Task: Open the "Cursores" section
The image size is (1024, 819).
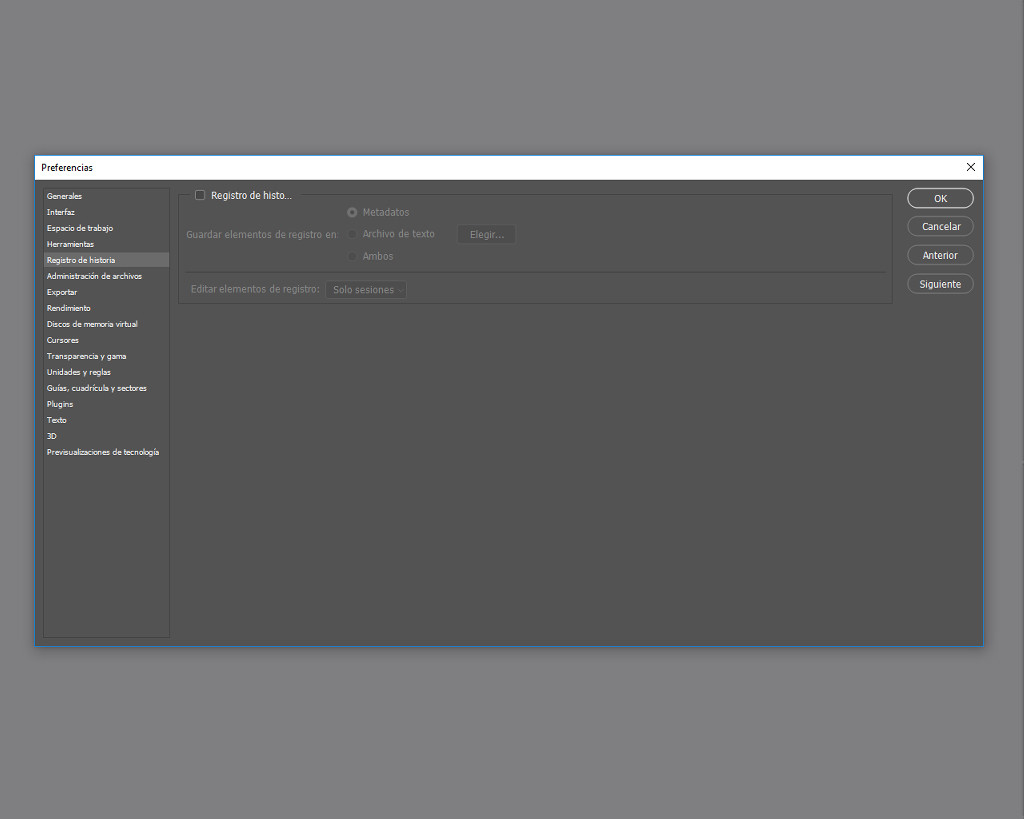Action: (62, 340)
